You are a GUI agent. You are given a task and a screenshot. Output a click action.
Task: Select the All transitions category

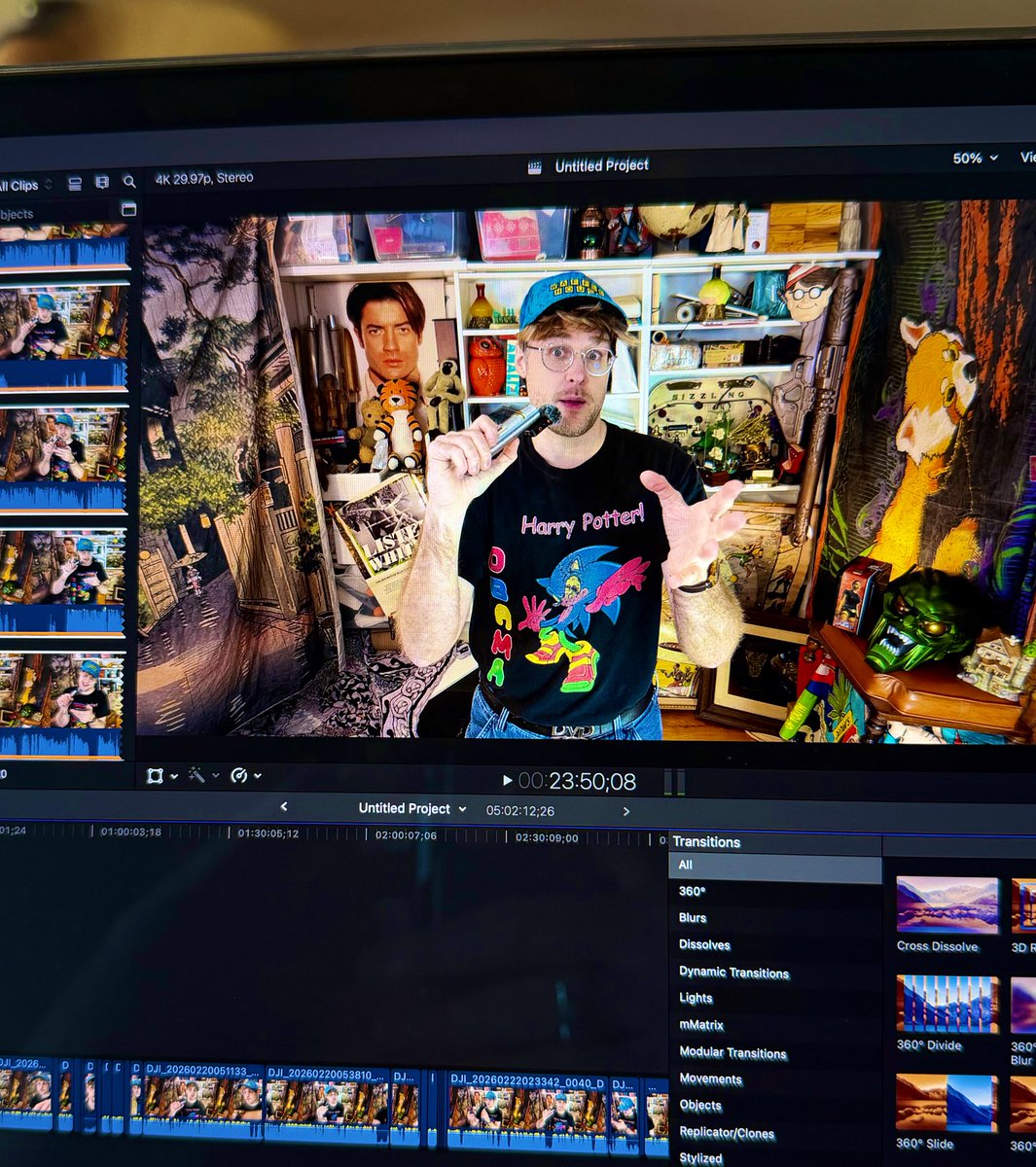(774, 865)
